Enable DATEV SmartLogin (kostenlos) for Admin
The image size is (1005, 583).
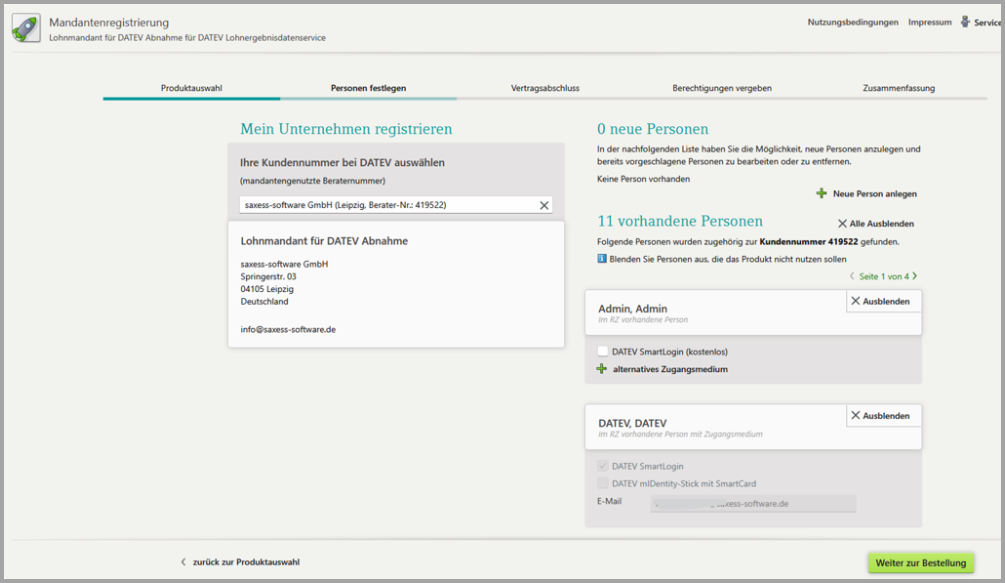[x=602, y=351]
